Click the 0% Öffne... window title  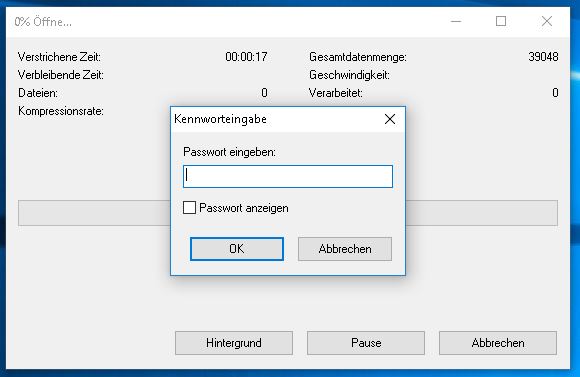(x=43, y=22)
